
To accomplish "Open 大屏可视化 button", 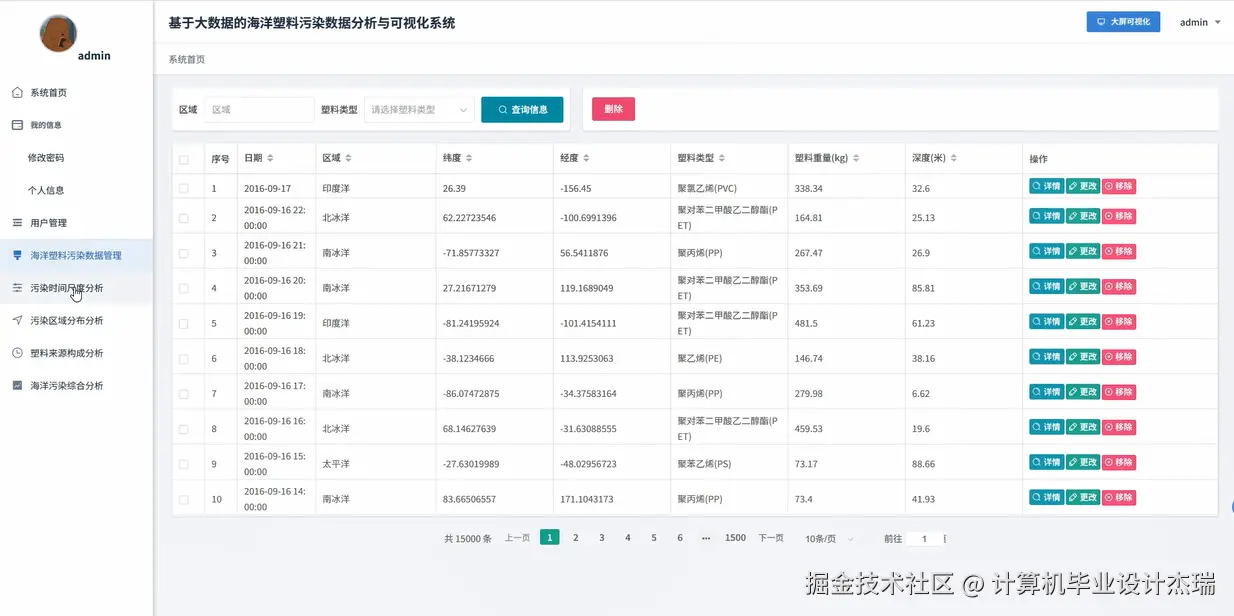I will pos(1123,22).
